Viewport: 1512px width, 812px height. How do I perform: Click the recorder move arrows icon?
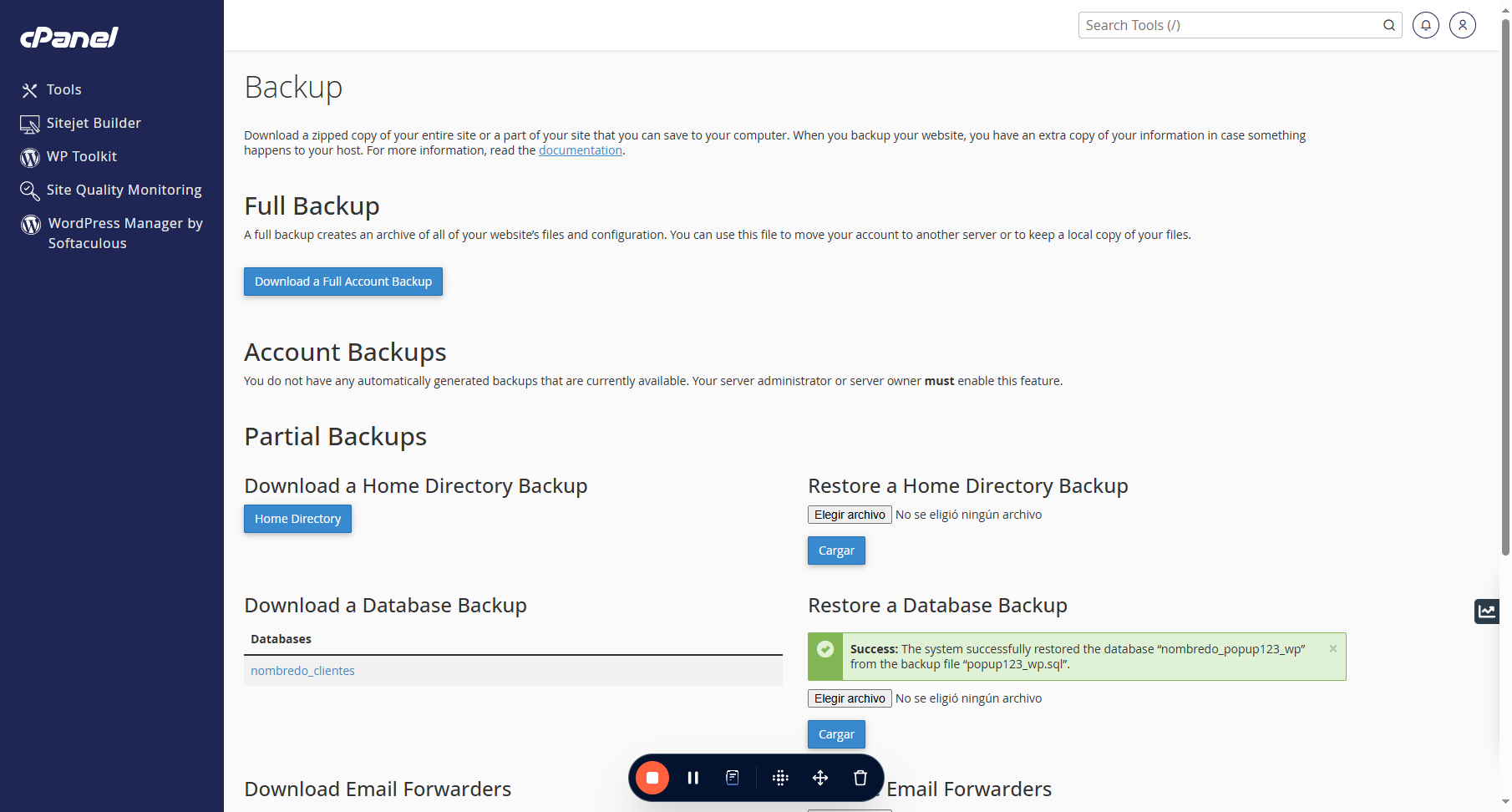tap(820, 778)
